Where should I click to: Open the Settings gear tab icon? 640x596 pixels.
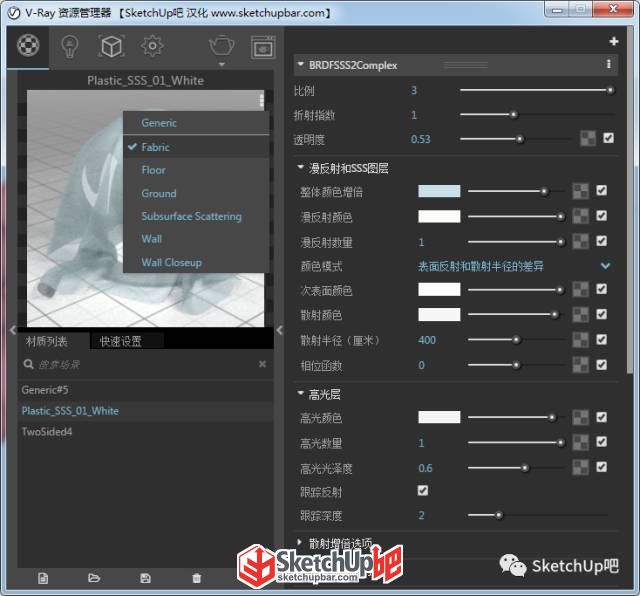coord(152,46)
